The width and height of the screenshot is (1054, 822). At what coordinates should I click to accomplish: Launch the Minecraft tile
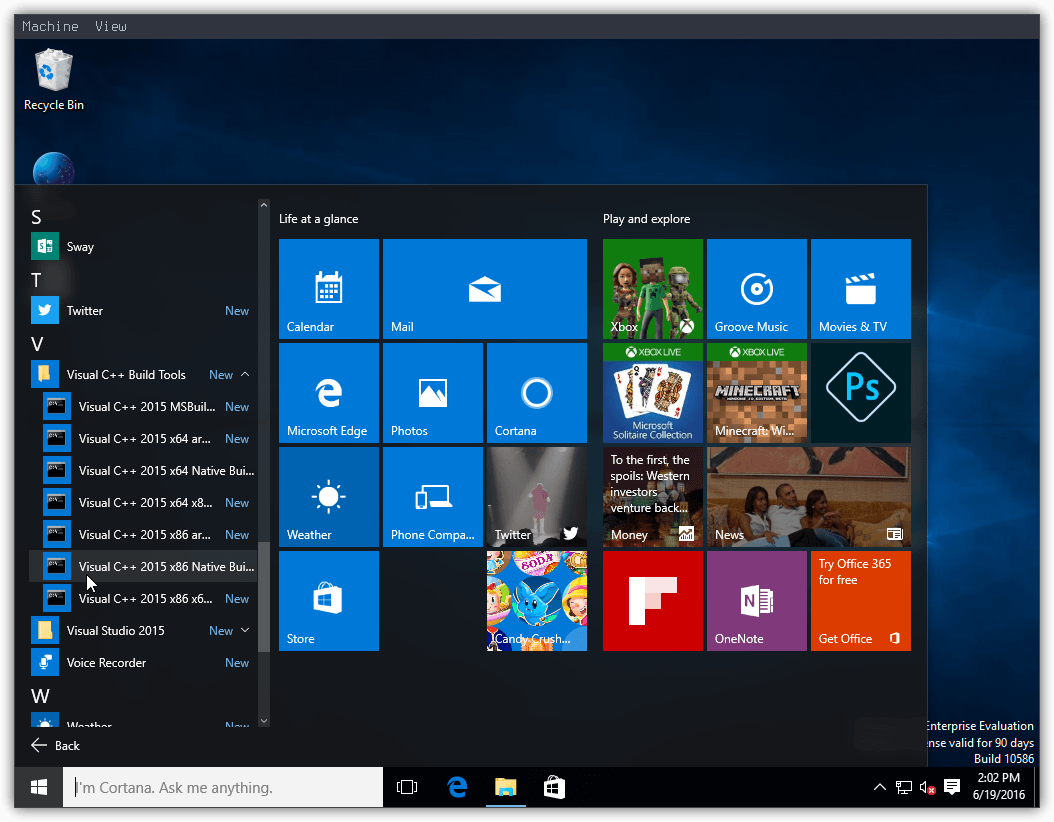pyautogui.click(x=757, y=393)
